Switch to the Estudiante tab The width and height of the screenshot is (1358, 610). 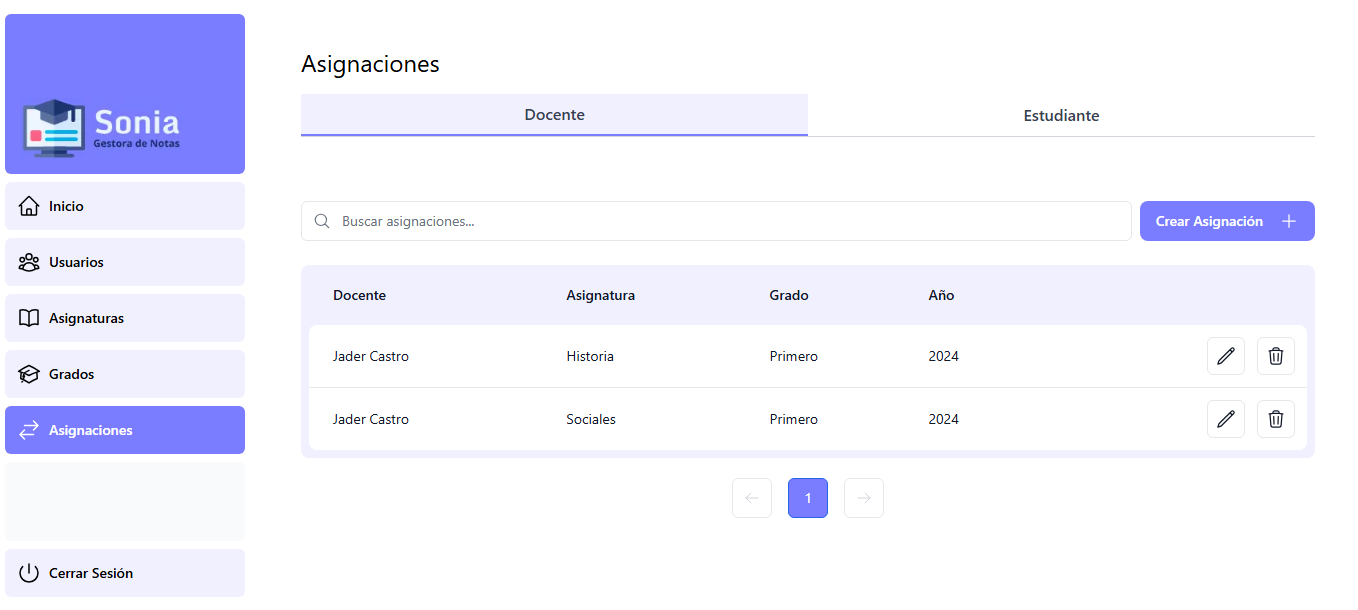1061,115
